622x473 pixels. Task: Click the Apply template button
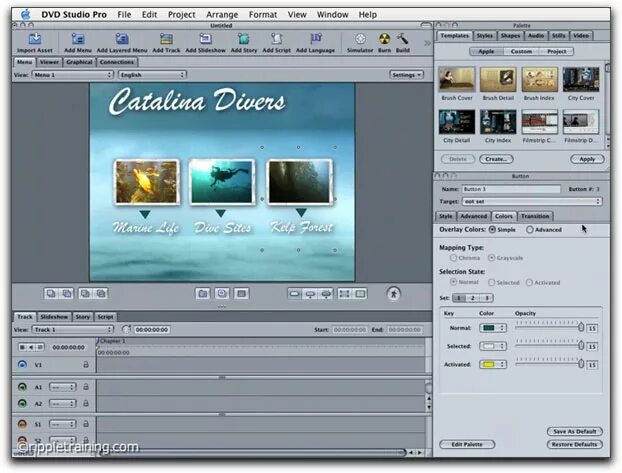587,159
